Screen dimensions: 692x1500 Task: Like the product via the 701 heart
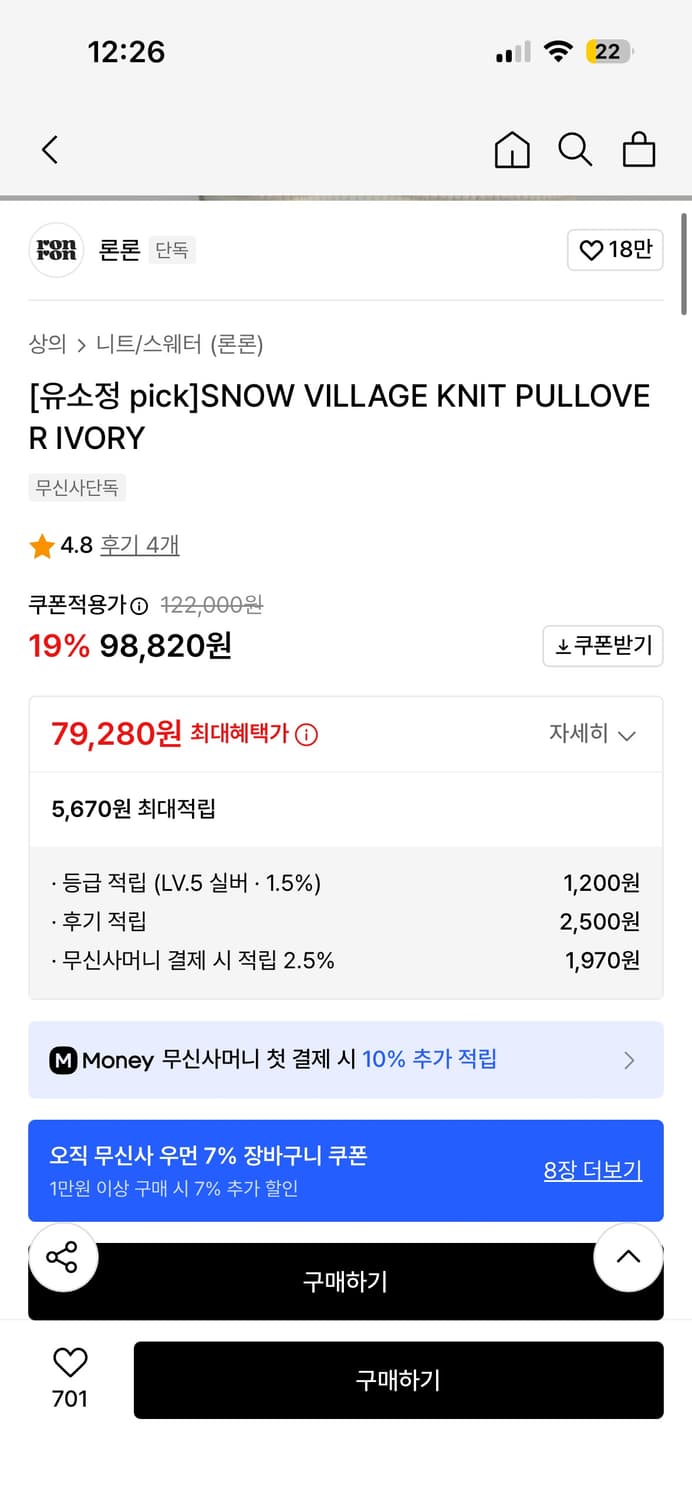[x=67, y=1362]
